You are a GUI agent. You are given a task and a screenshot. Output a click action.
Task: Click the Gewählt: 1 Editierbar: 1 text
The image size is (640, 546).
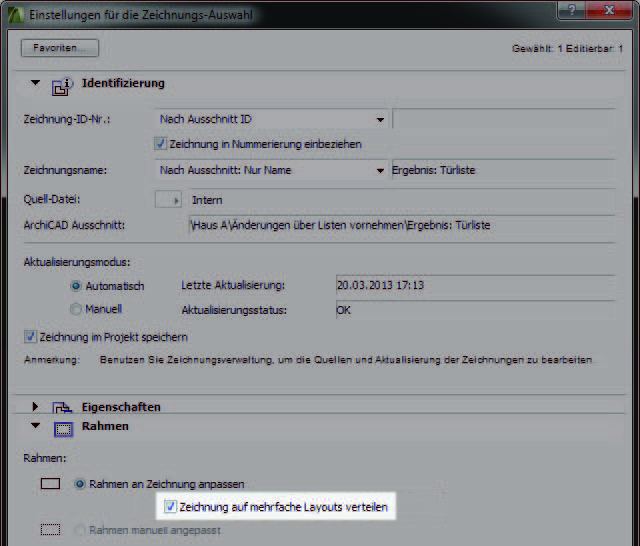pos(567,49)
